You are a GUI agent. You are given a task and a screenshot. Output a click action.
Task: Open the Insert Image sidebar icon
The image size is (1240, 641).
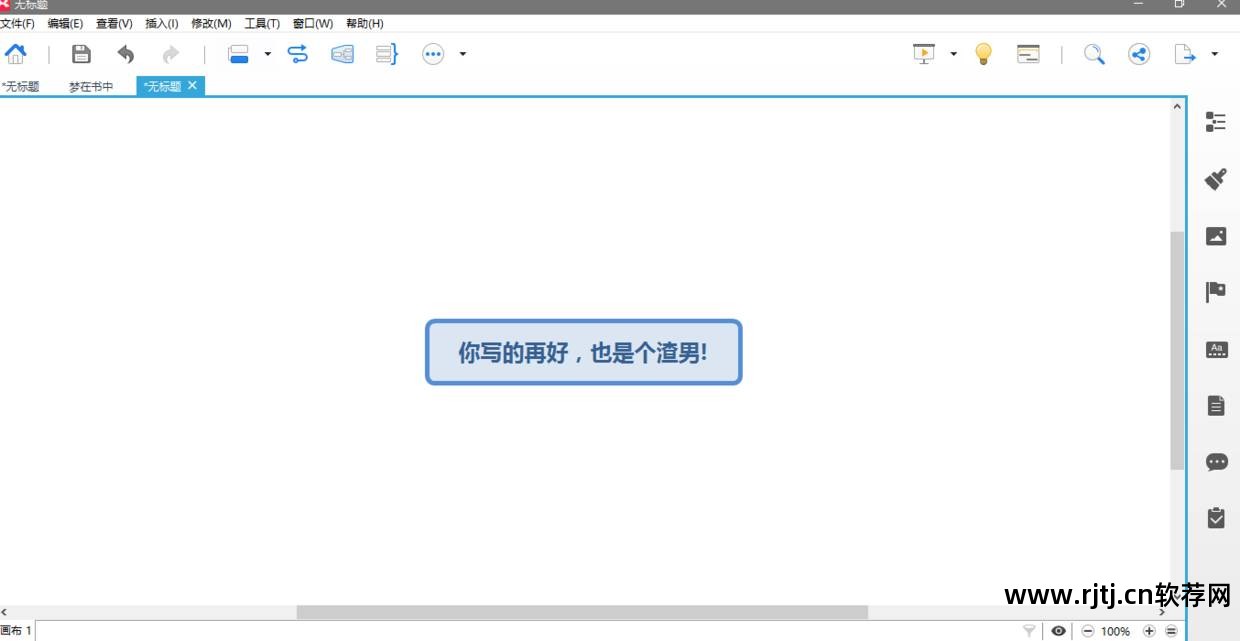pos(1216,235)
